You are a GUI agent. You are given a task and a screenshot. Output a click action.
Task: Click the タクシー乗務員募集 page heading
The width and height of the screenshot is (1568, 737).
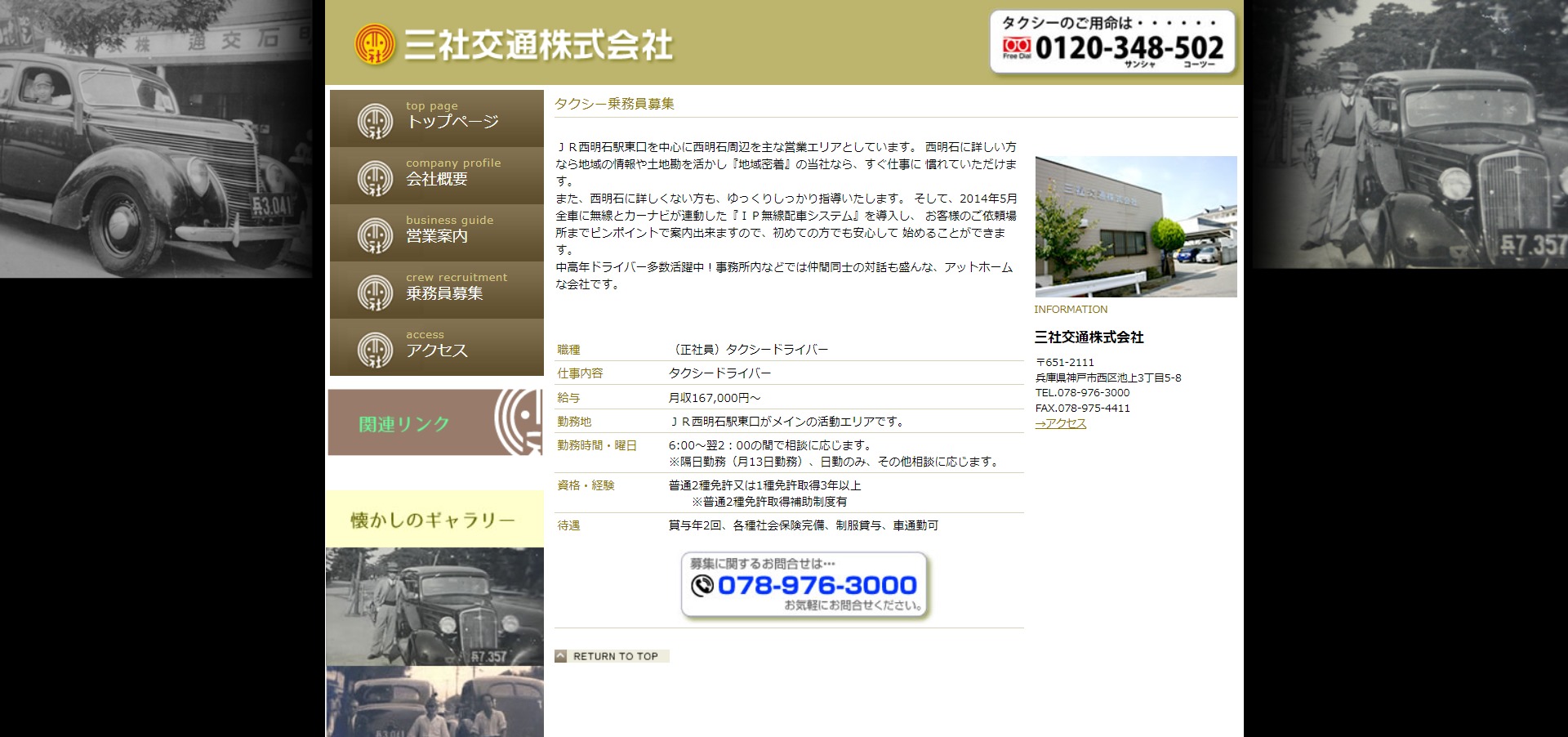(x=614, y=104)
